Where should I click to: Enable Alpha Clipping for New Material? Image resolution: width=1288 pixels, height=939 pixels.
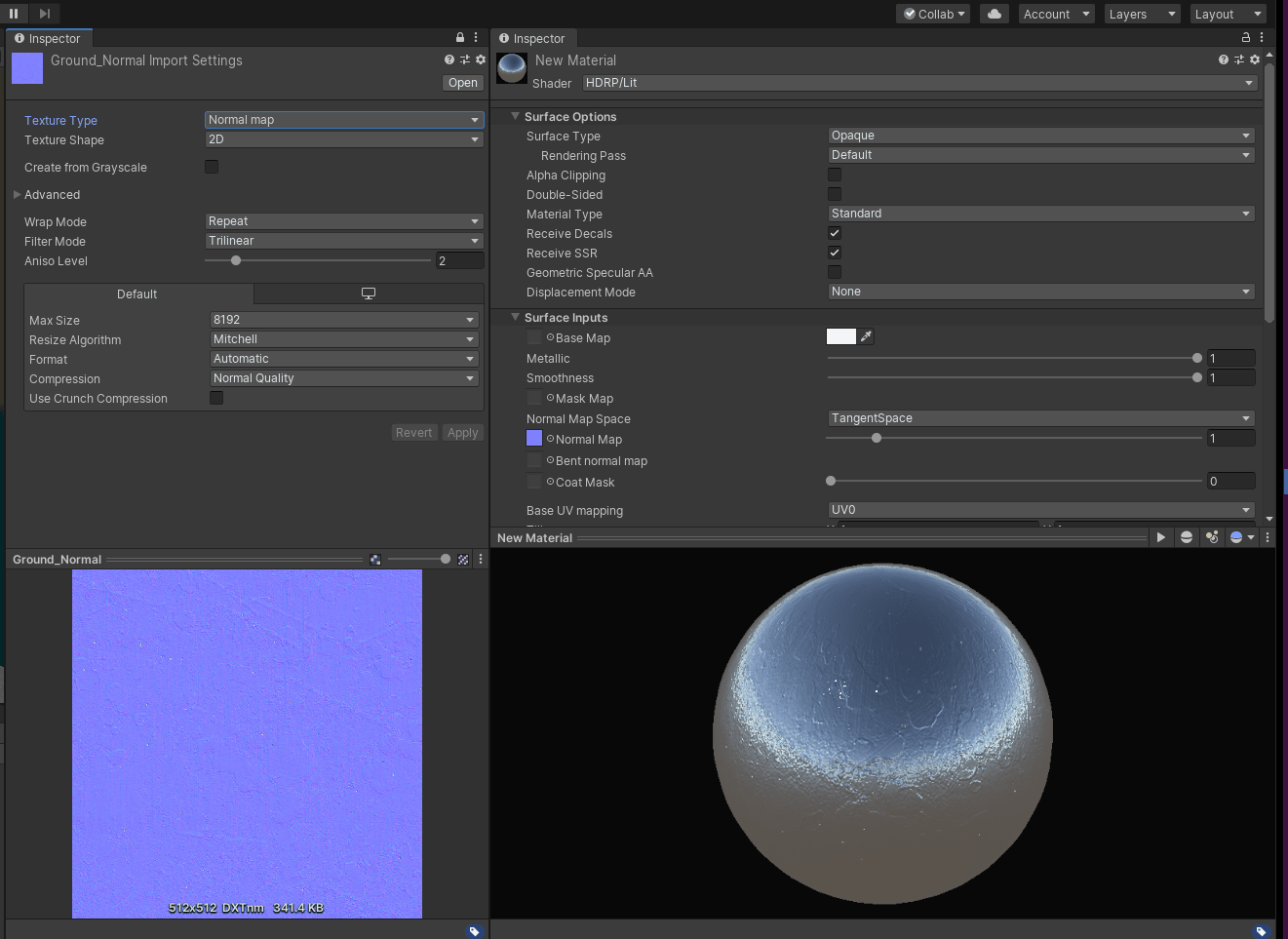click(835, 175)
